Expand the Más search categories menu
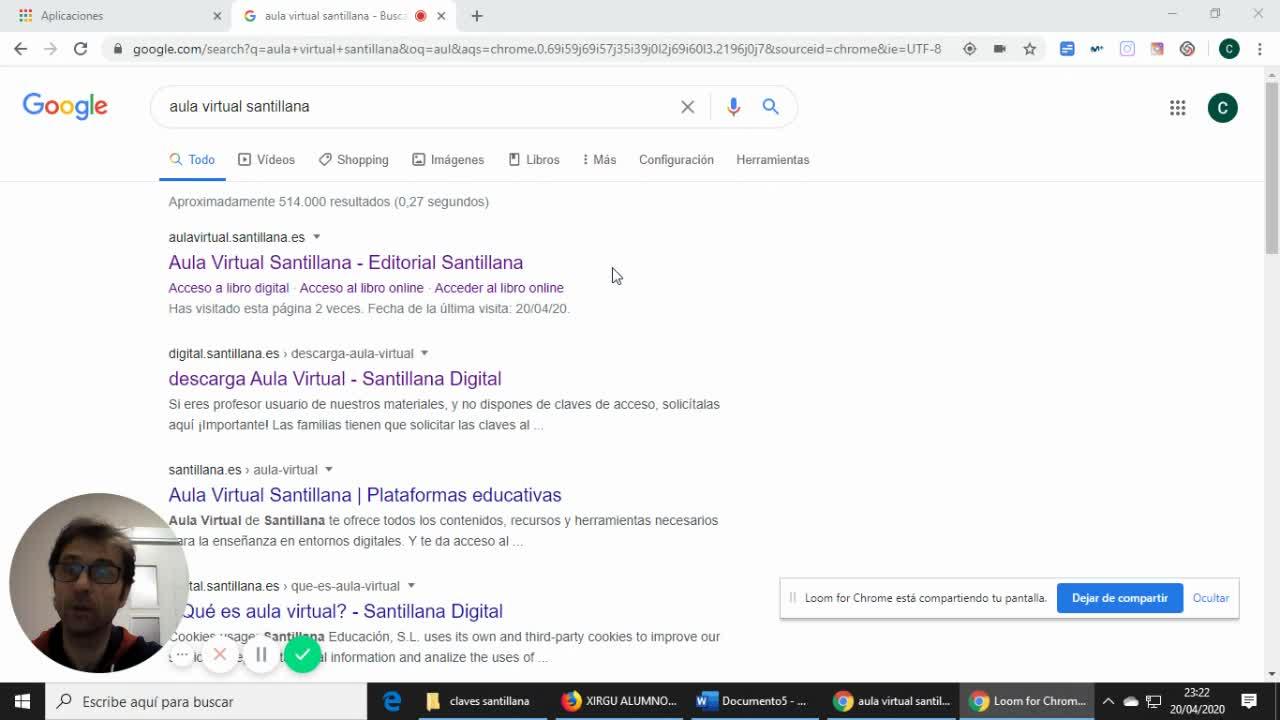 click(599, 160)
